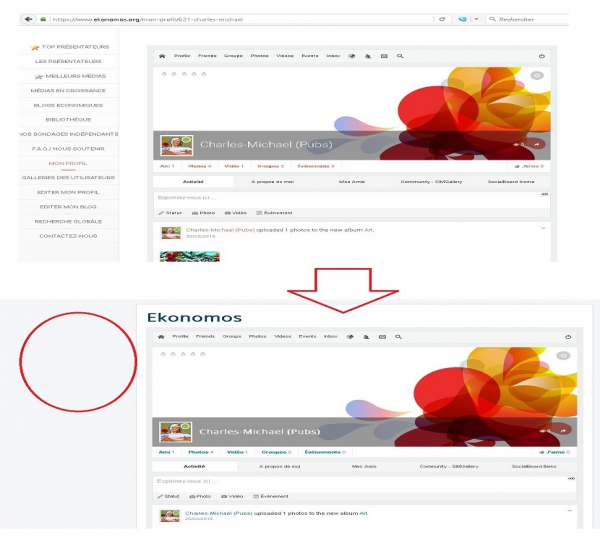Focus the Rechercher browser search box
This screenshot has width=600, height=557.
(x=527, y=19)
